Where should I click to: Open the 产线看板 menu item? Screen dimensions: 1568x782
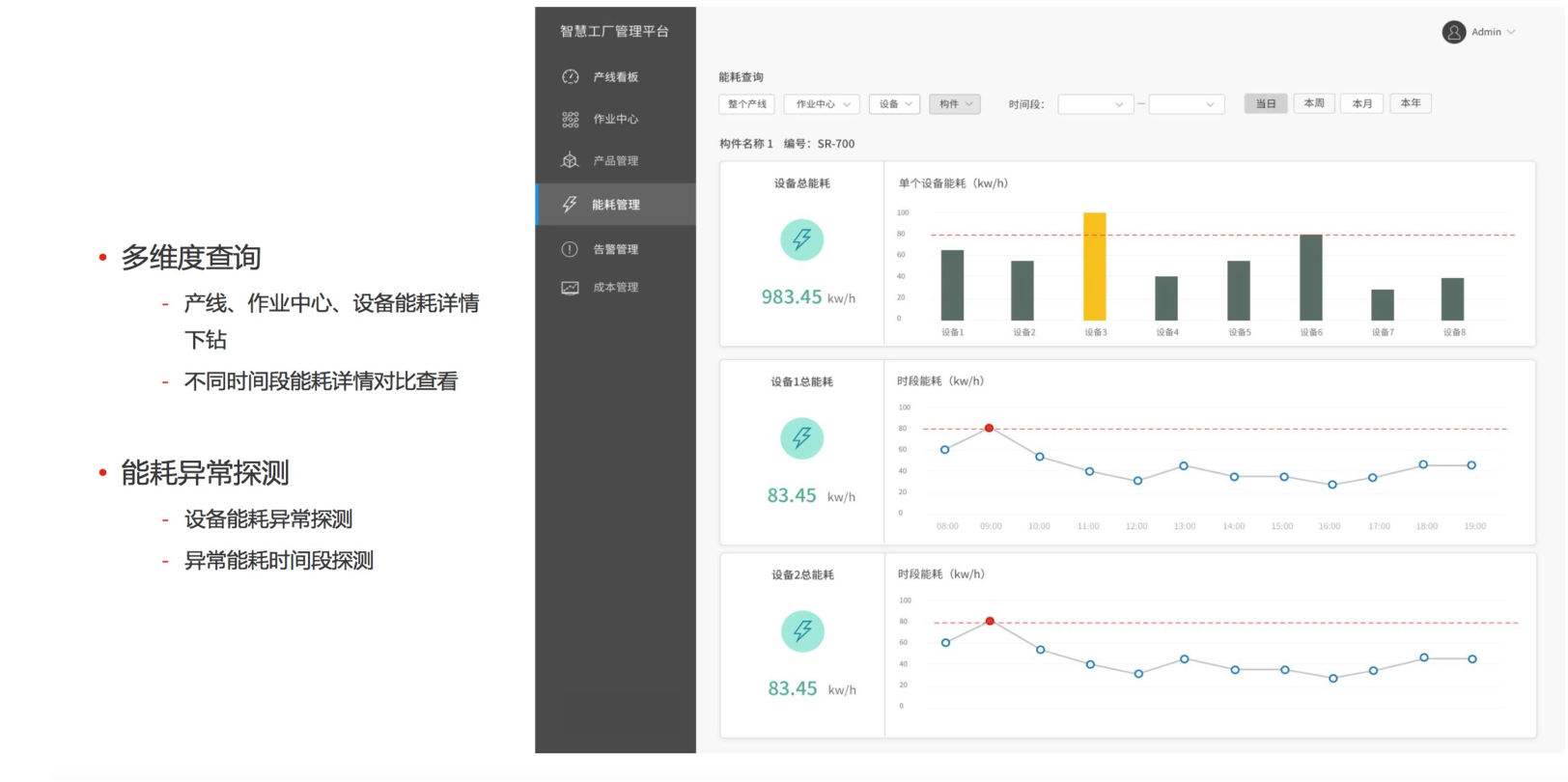(x=615, y=77)
